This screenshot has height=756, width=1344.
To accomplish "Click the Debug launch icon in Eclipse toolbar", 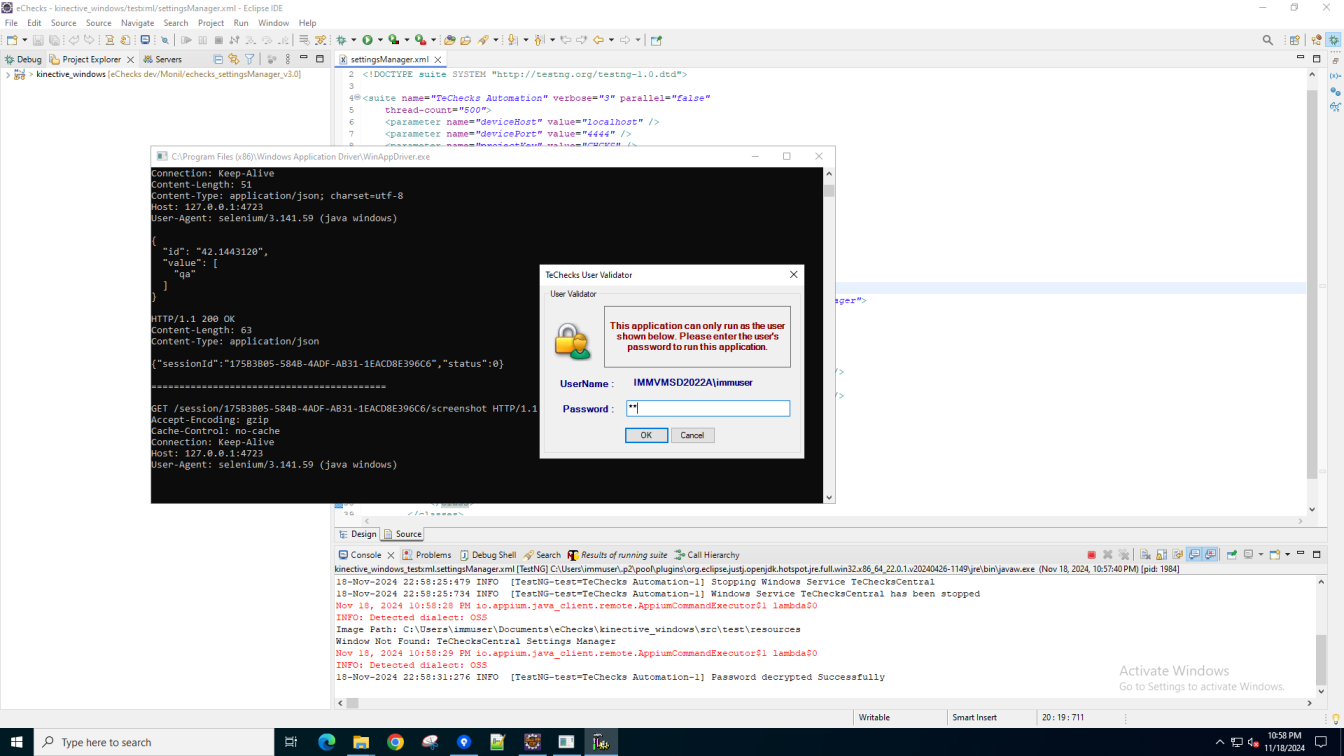I will [x=341, y=40].
